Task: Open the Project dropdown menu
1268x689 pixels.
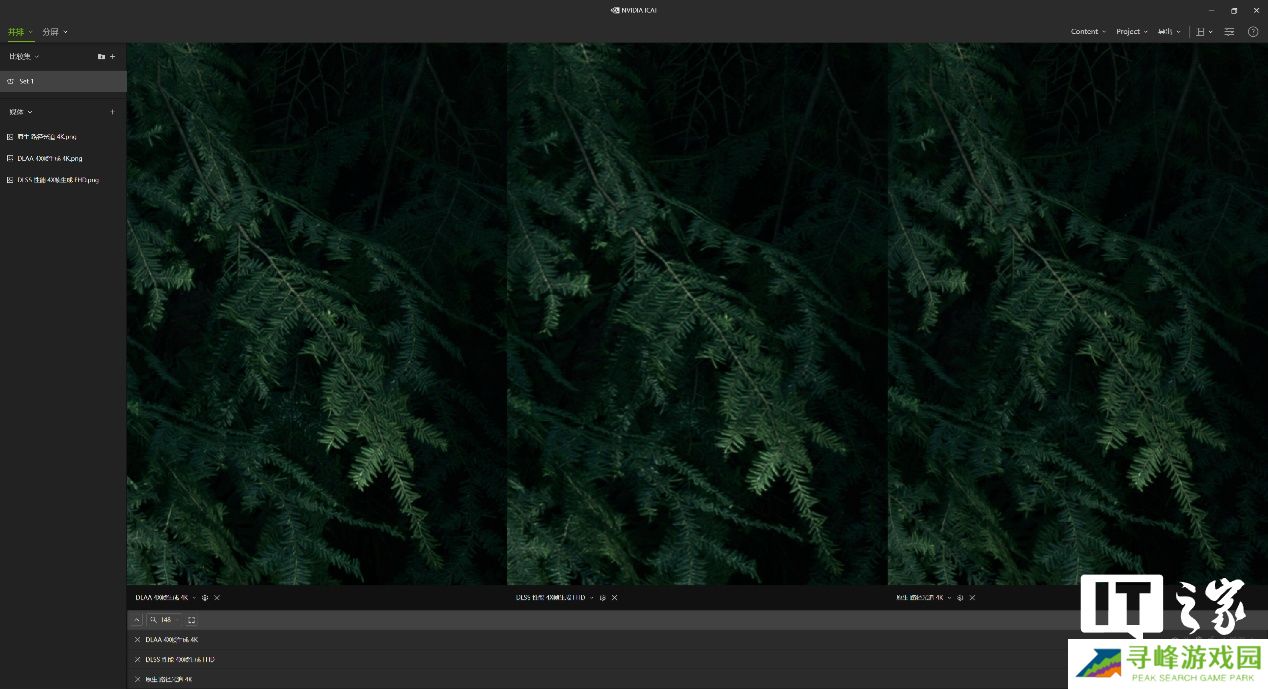Action: 1132,32
